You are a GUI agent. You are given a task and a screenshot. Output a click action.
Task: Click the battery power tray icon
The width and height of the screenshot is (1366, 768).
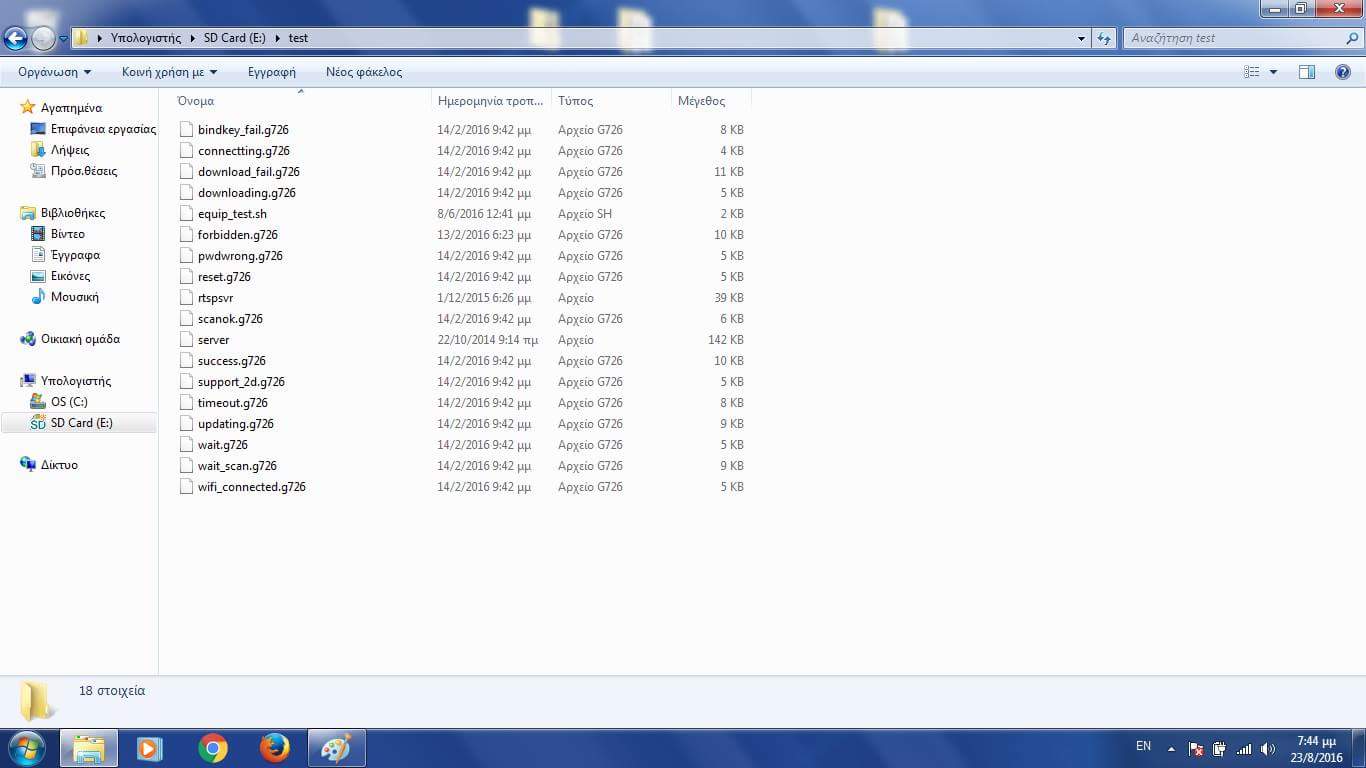pyautogui.click(x=1220, y=748)
